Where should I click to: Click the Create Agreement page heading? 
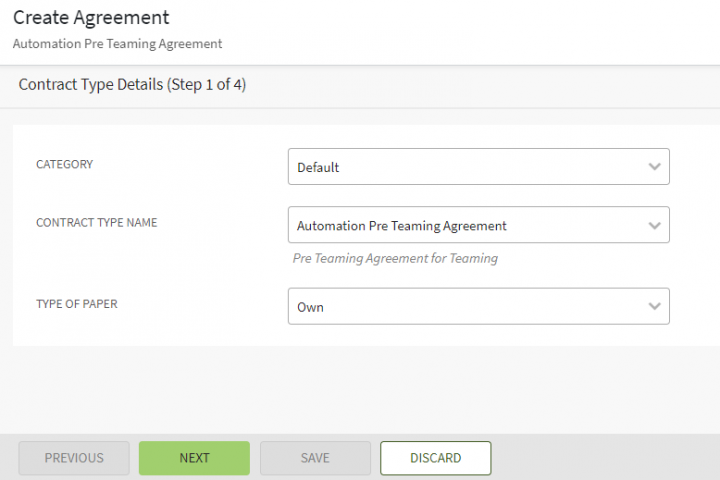91,18
